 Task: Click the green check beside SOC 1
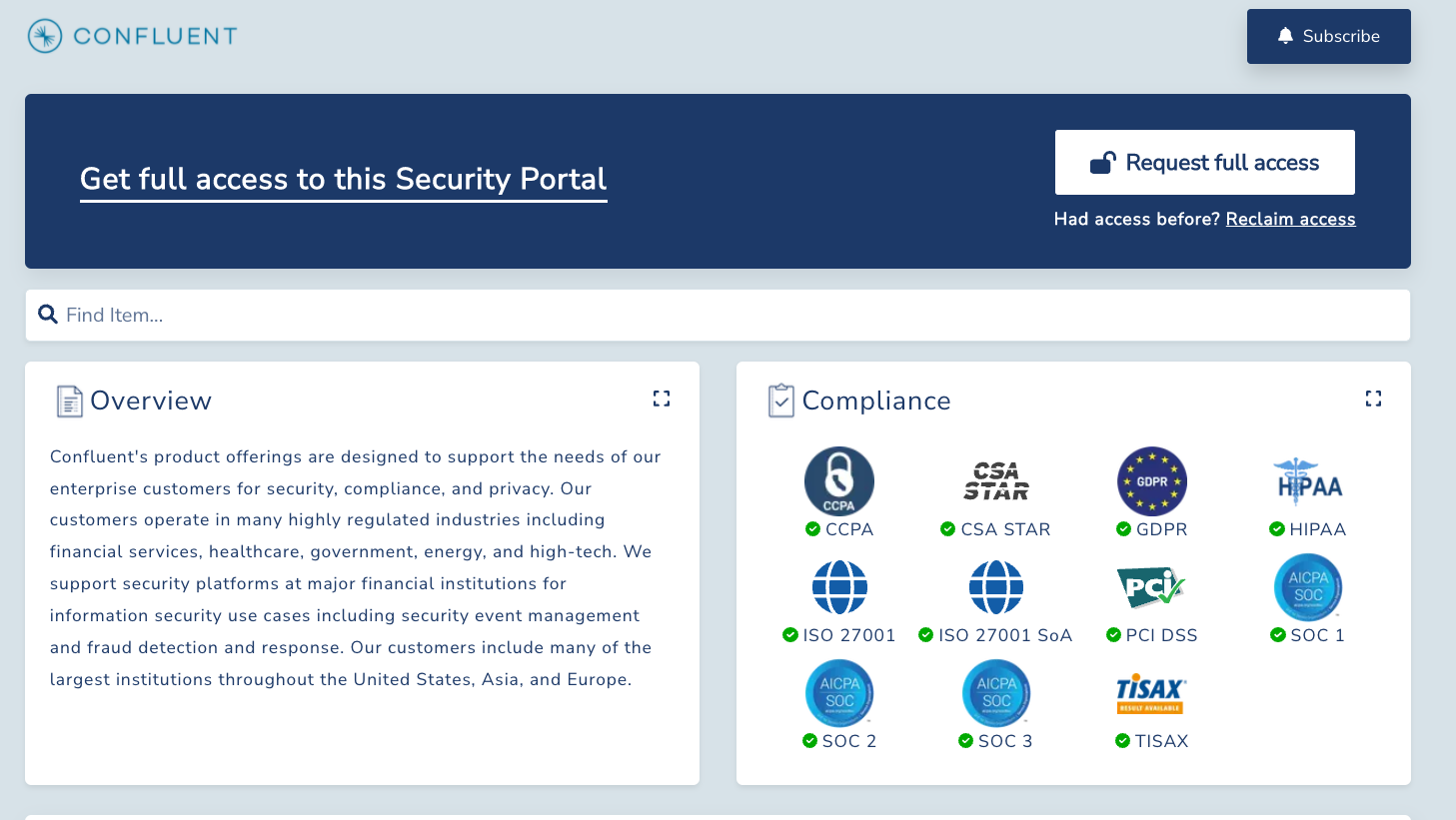1277,635
